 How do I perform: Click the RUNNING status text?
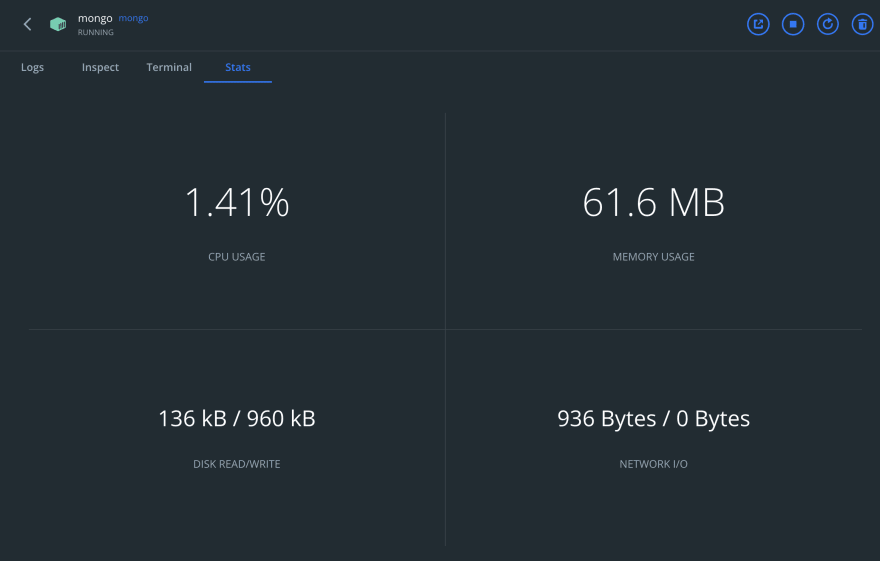[95, 33]
